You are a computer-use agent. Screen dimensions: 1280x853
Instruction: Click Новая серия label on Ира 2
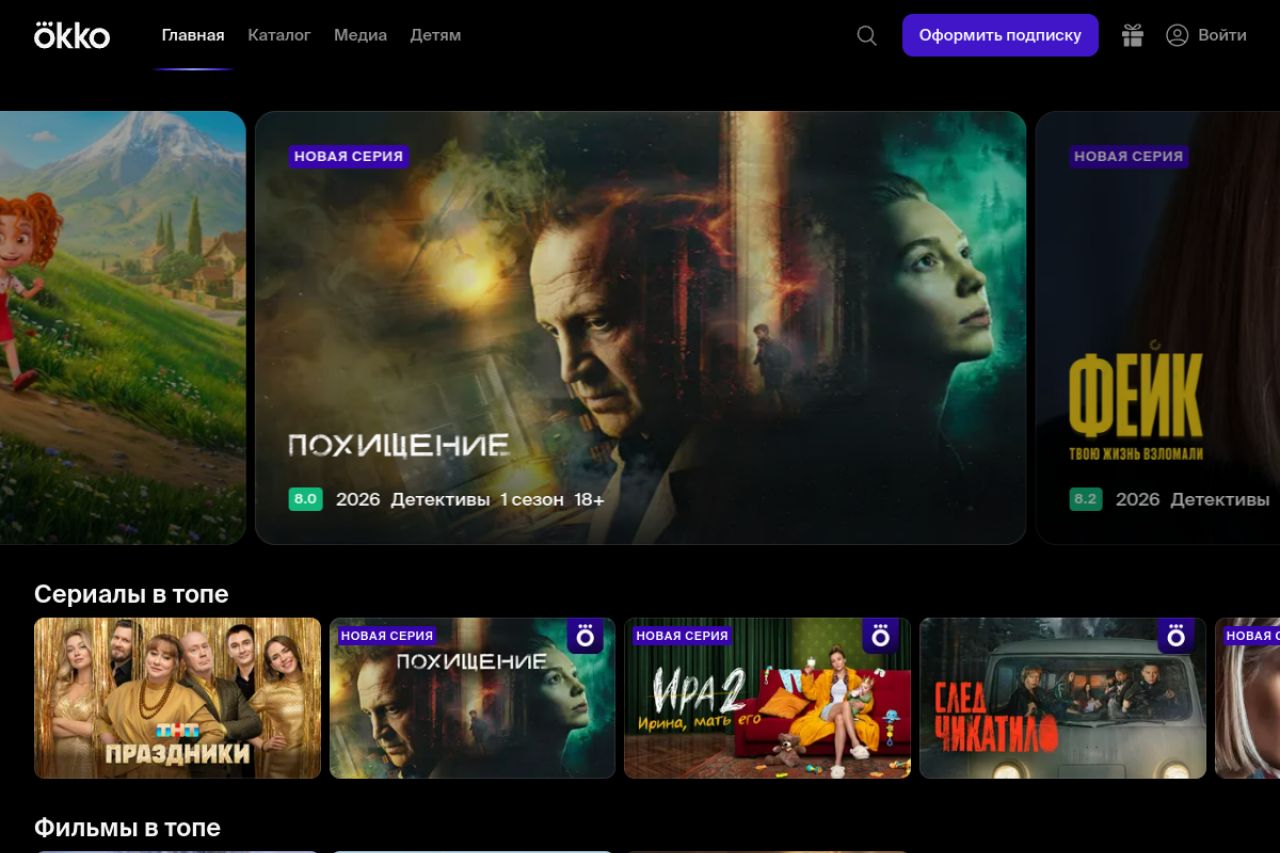pyautogui.click(x=682, y=635)
